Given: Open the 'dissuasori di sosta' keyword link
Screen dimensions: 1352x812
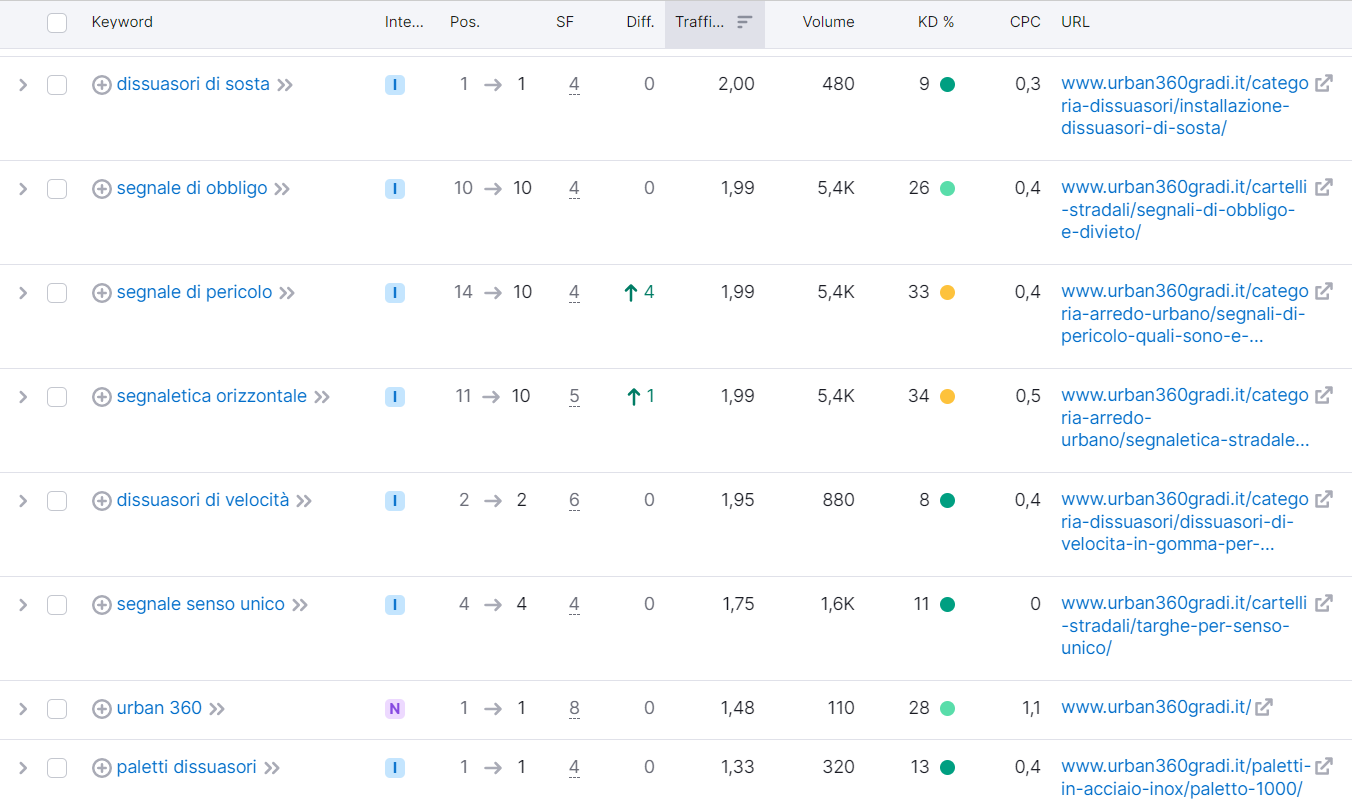Looking at the screenshot, I should [x=193, y=84].
